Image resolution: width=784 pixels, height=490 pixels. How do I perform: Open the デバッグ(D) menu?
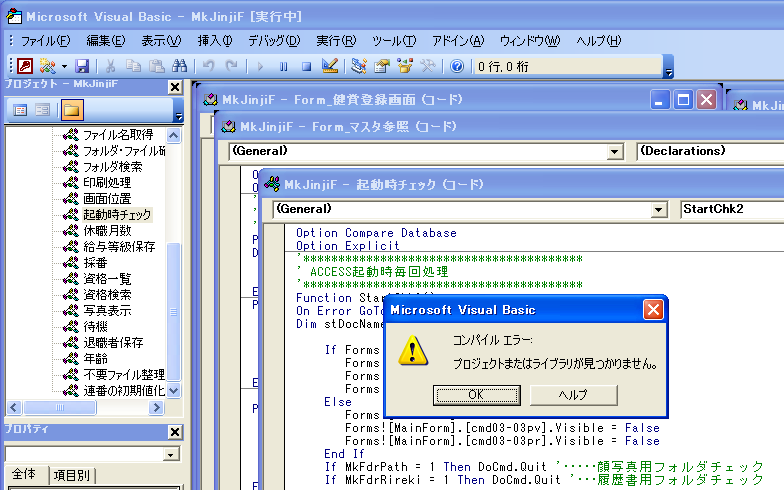click(x=274, y=40)
